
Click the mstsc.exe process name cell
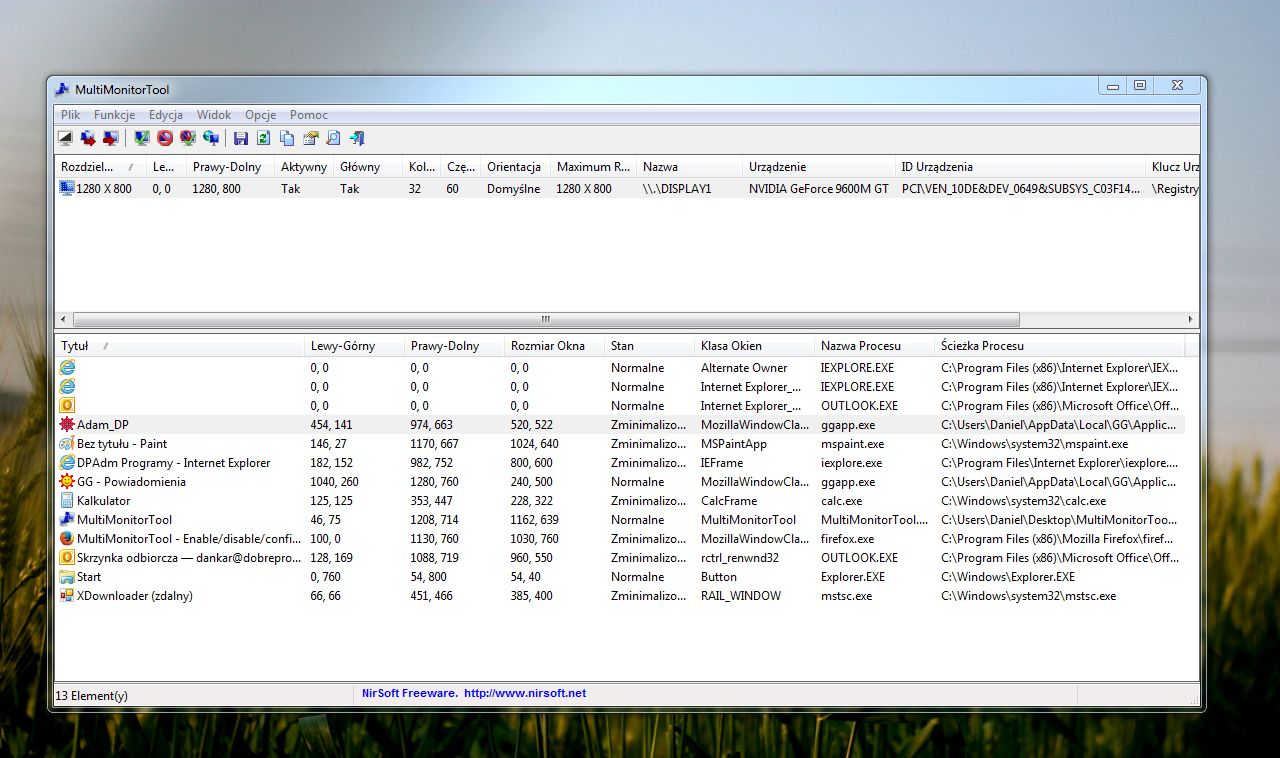pyautogui.click(x=847, y=595)
